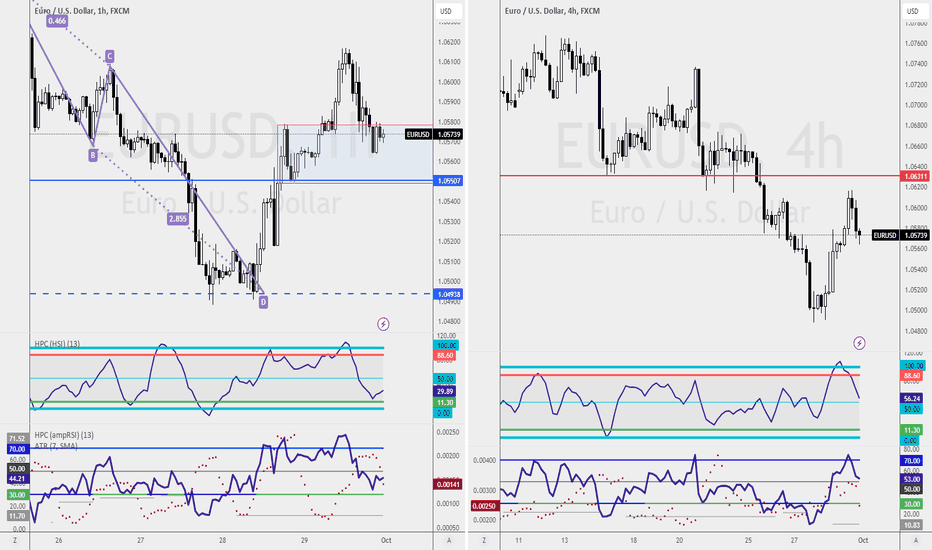Click the blue 70.00 level on 4h chart
932x550 pixels.
[x=912, y=461]
